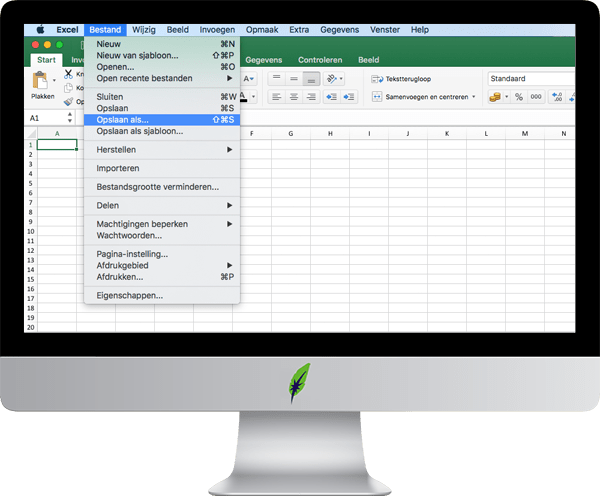Image resolution: width=600 pixels, height=496 pixels.
Task: Click the scissors cut icon
Action: 68,73
